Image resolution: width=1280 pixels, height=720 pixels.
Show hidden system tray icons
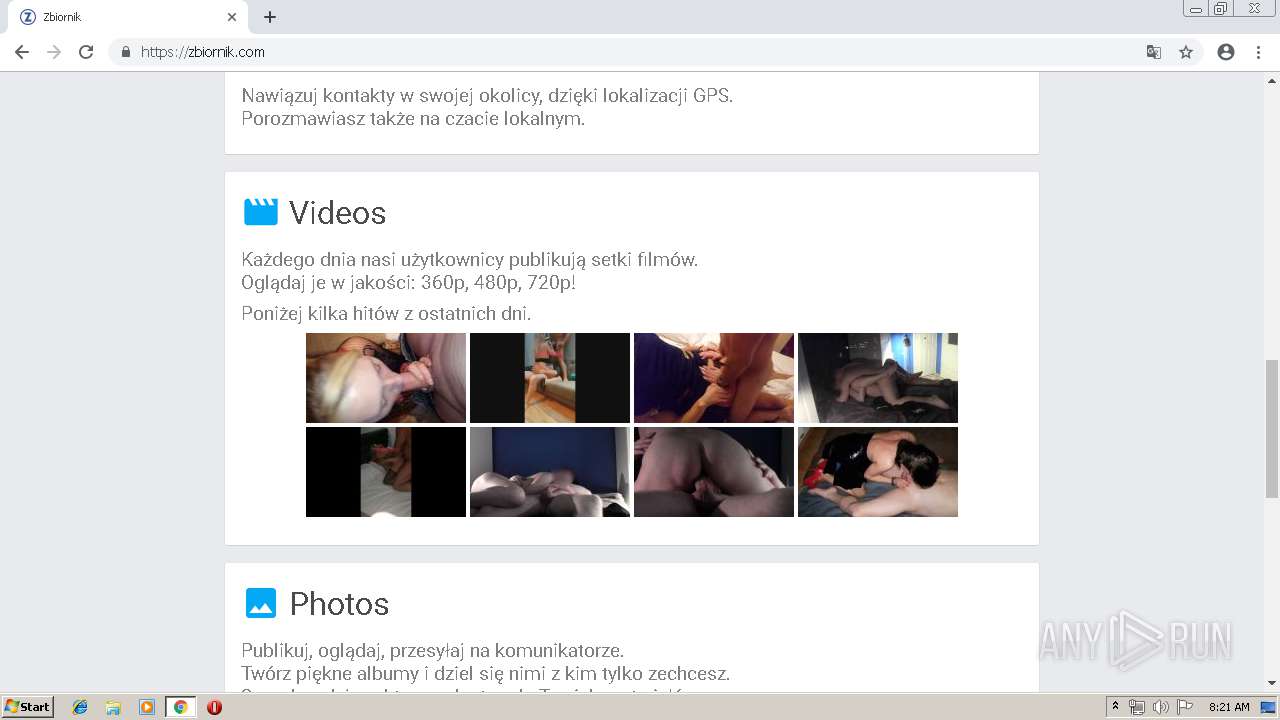point(1116,707)
